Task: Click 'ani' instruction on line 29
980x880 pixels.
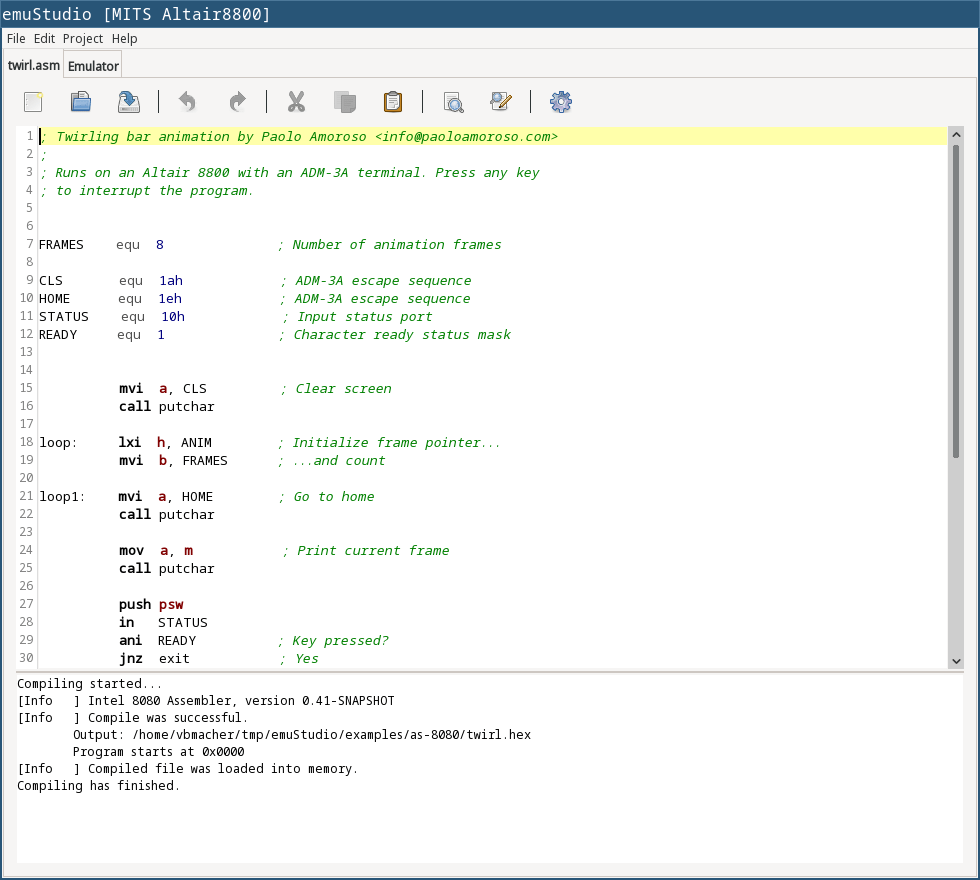Action: click(x=131, y=641)
